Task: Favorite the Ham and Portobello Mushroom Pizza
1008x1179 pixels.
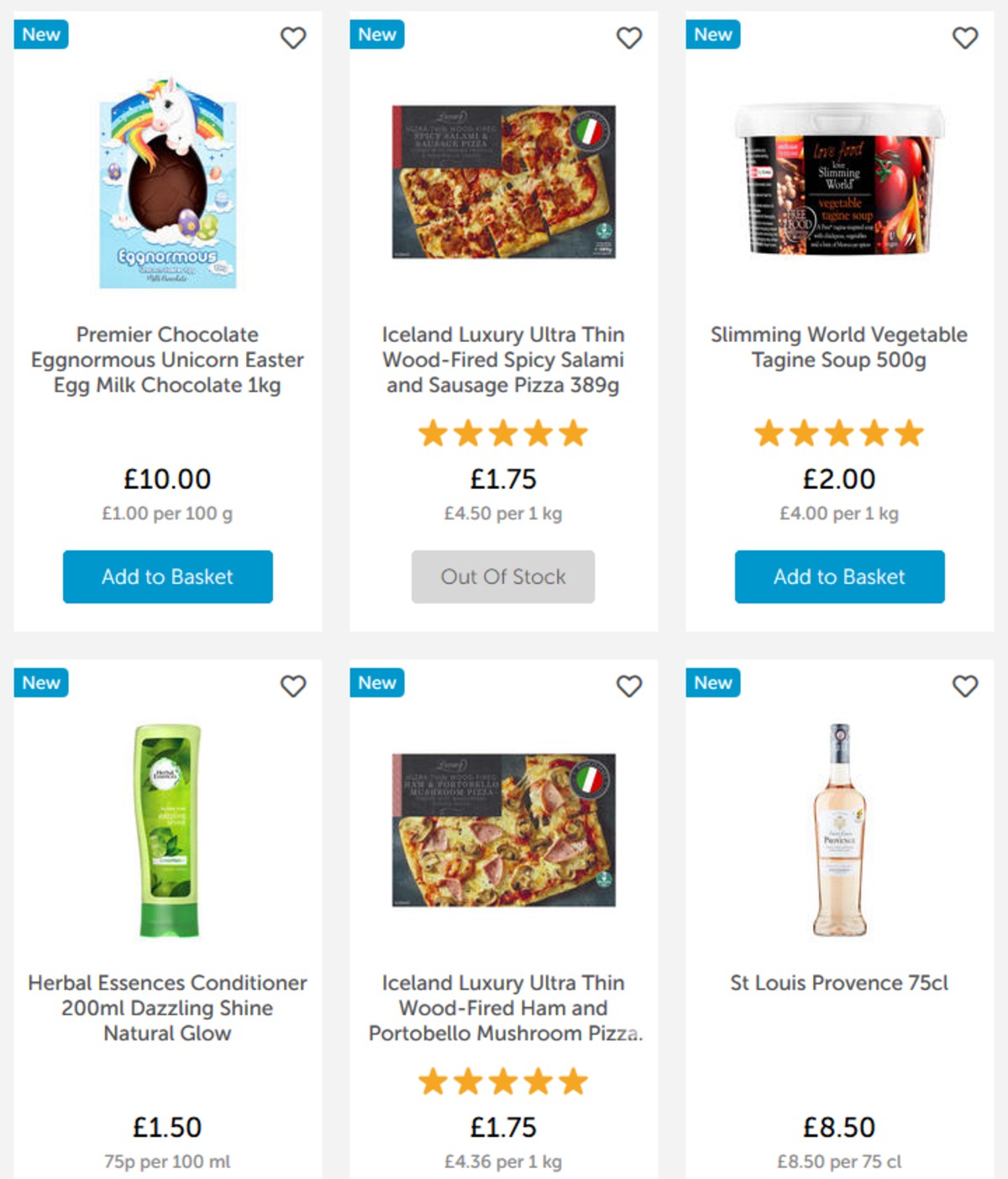Action: click(x=628, y=687)
